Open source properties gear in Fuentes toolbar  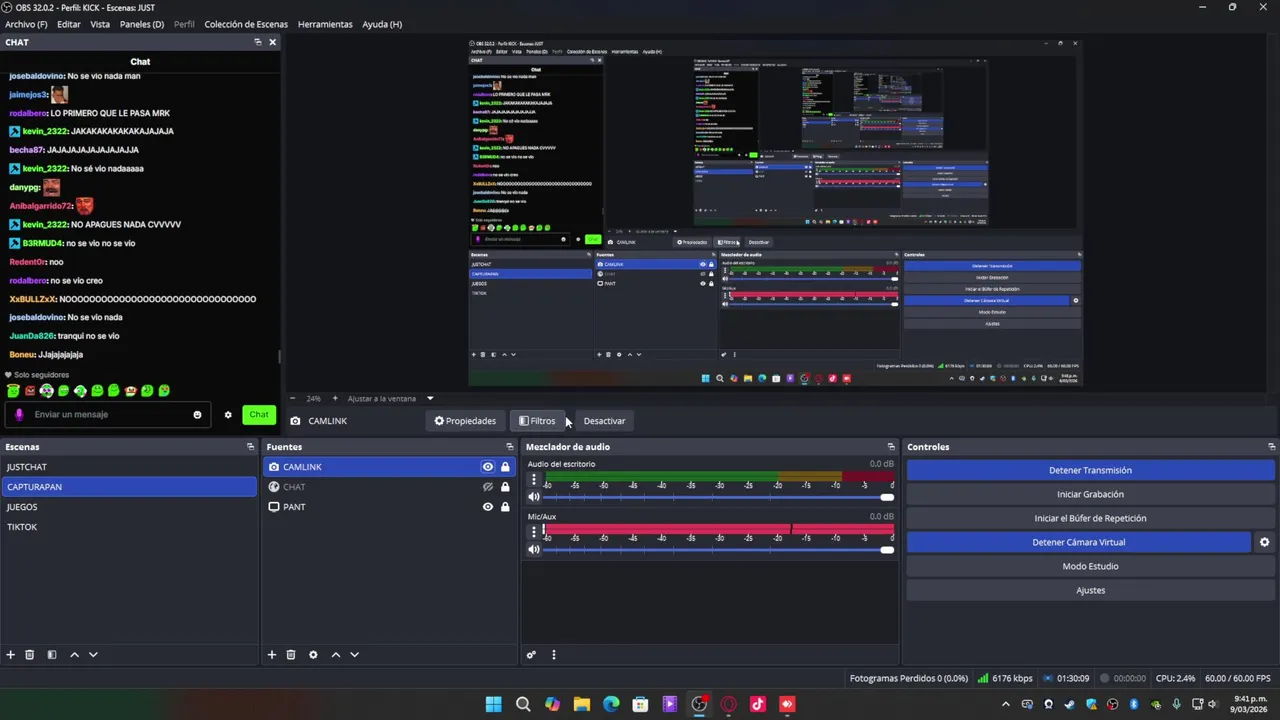(x=313, y=655)
